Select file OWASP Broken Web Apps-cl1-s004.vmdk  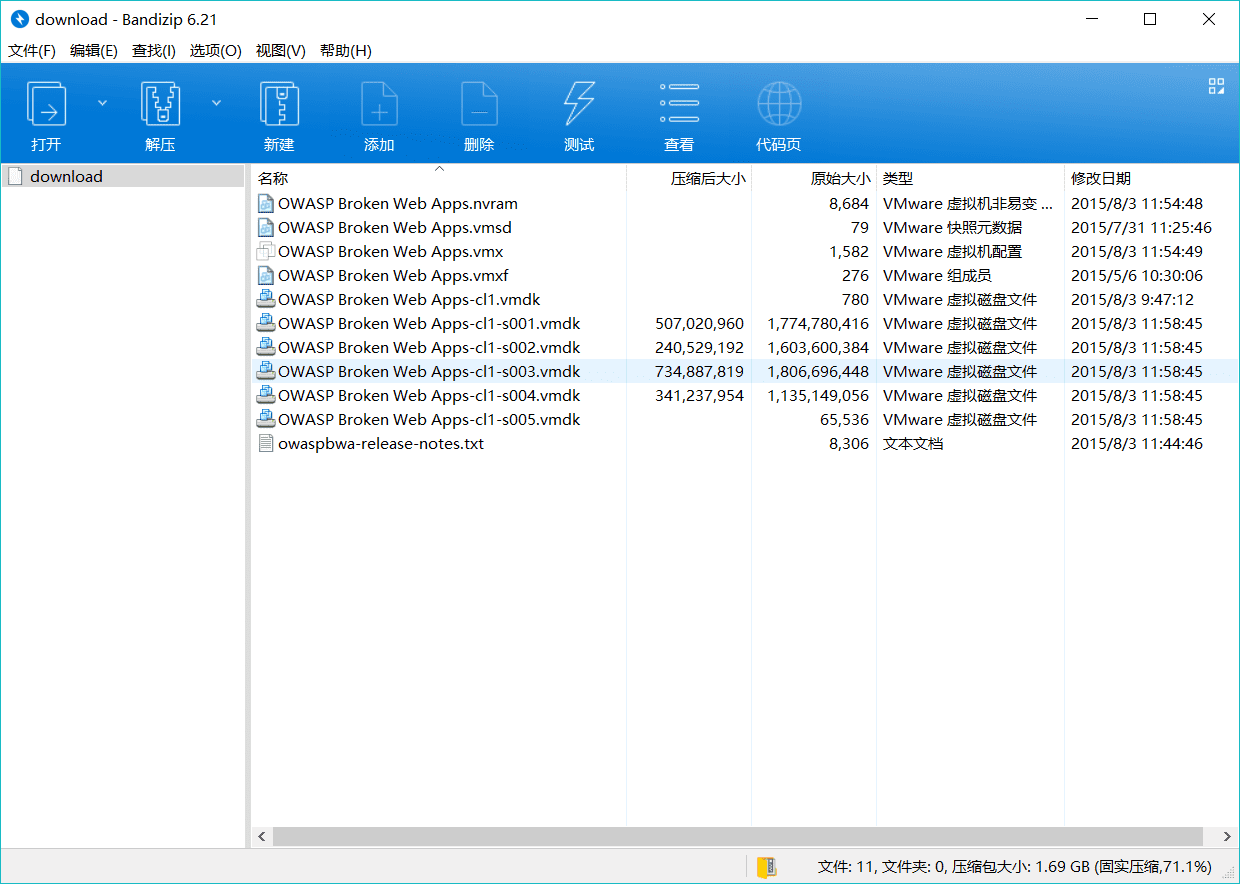(x=429, y=395)
